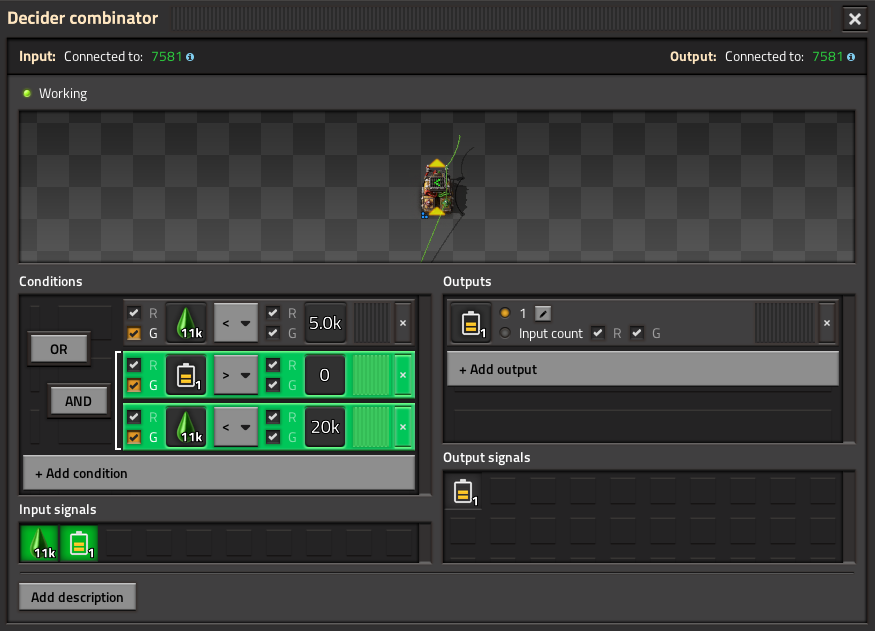
Task: Remove the > 0 condition with its X
Action: pyautogui.click(x=403, y=375)
